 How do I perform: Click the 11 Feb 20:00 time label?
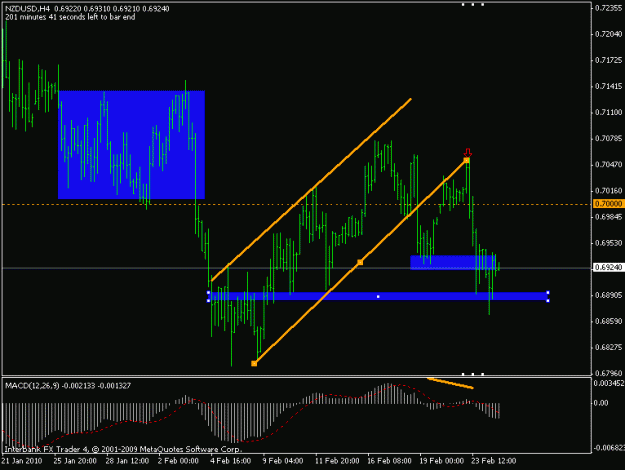click(x=337, y=461)
